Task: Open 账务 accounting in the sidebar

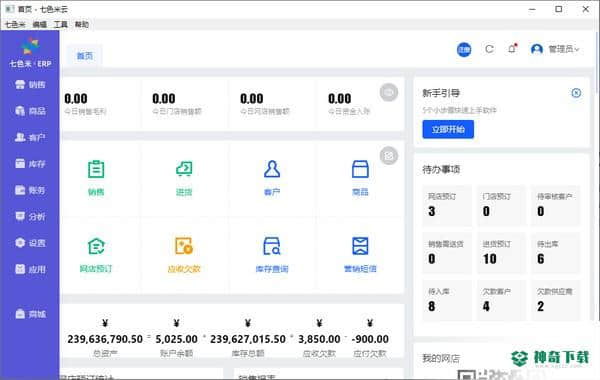Action: click(x=30, y=190)
